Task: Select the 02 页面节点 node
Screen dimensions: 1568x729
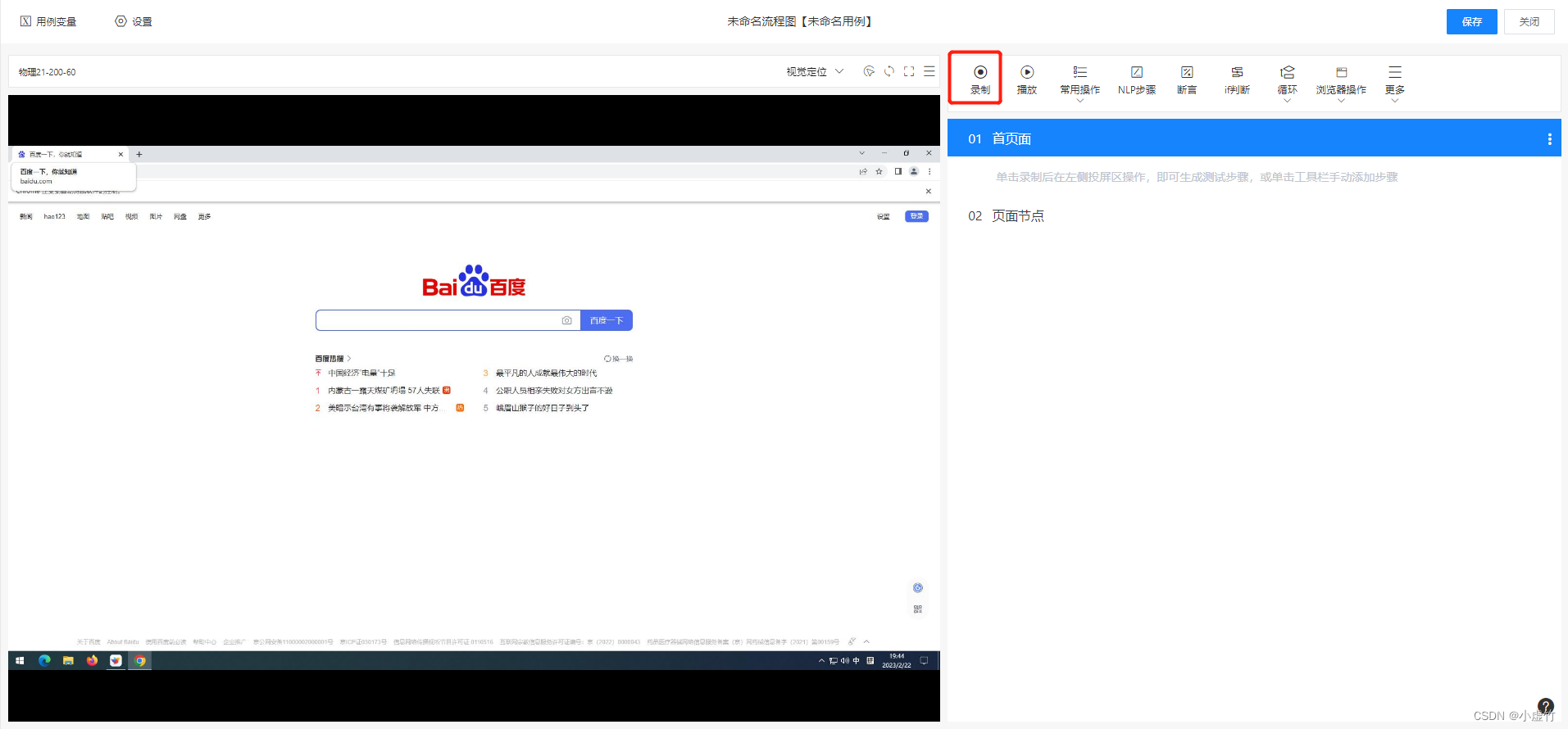Action: [x=1254, y=216]
